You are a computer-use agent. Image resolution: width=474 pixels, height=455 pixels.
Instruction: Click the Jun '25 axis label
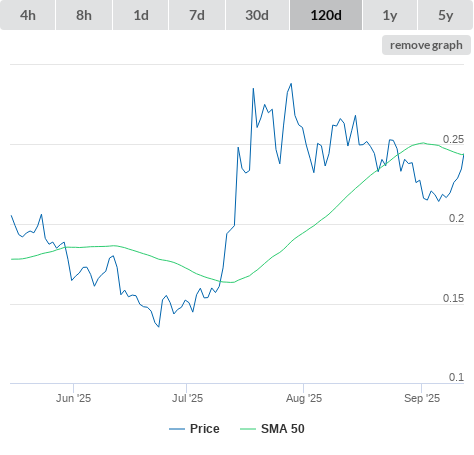(x=73, y=398)
